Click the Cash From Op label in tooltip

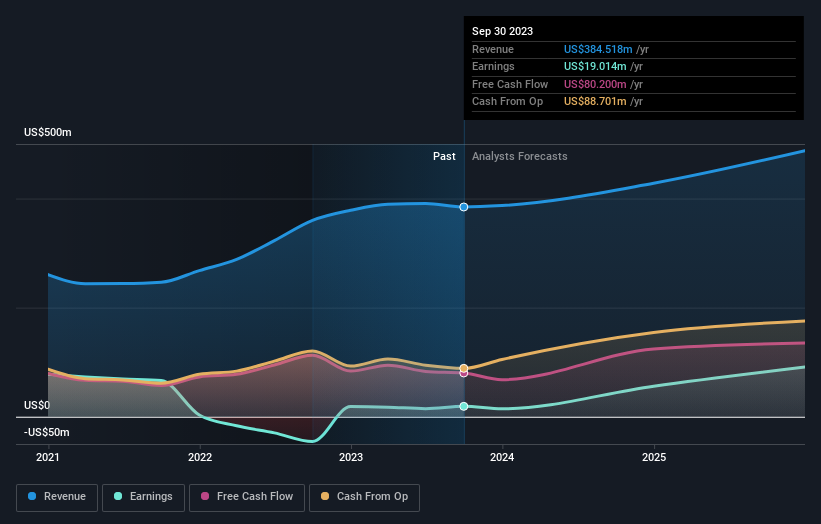click(507, 102)
